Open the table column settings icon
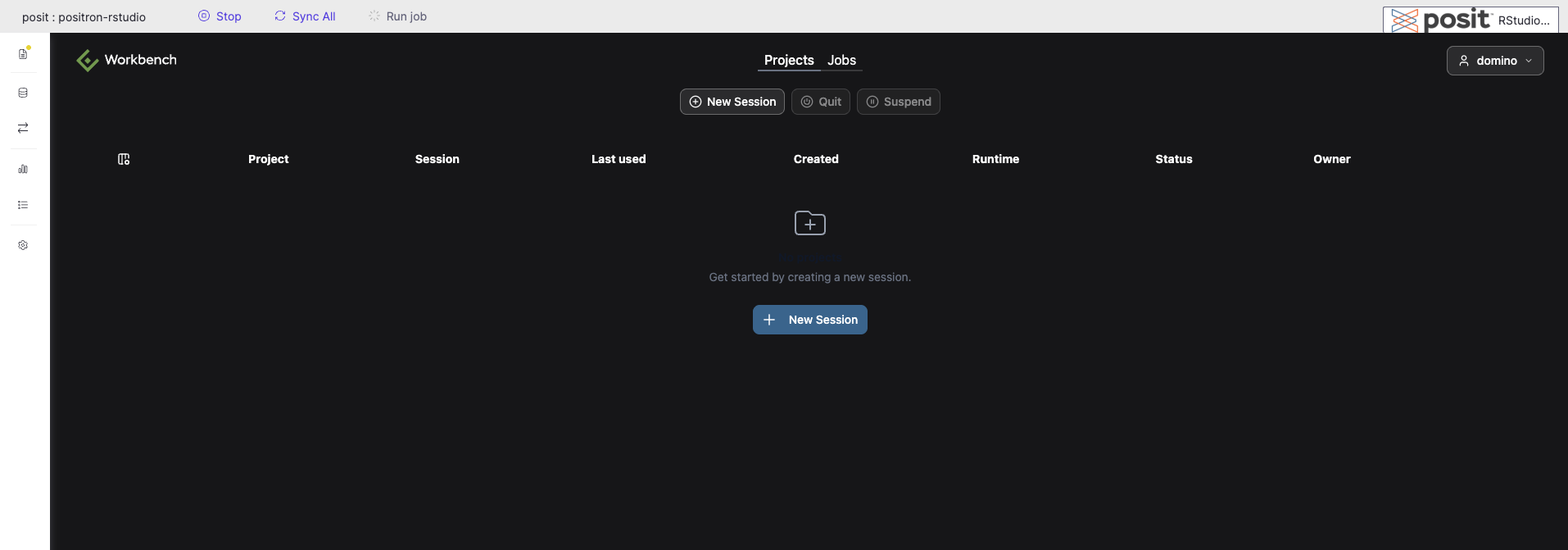The width and height of the screenshot is (1568, 550). pyautogui.click(x=124, y=159)
